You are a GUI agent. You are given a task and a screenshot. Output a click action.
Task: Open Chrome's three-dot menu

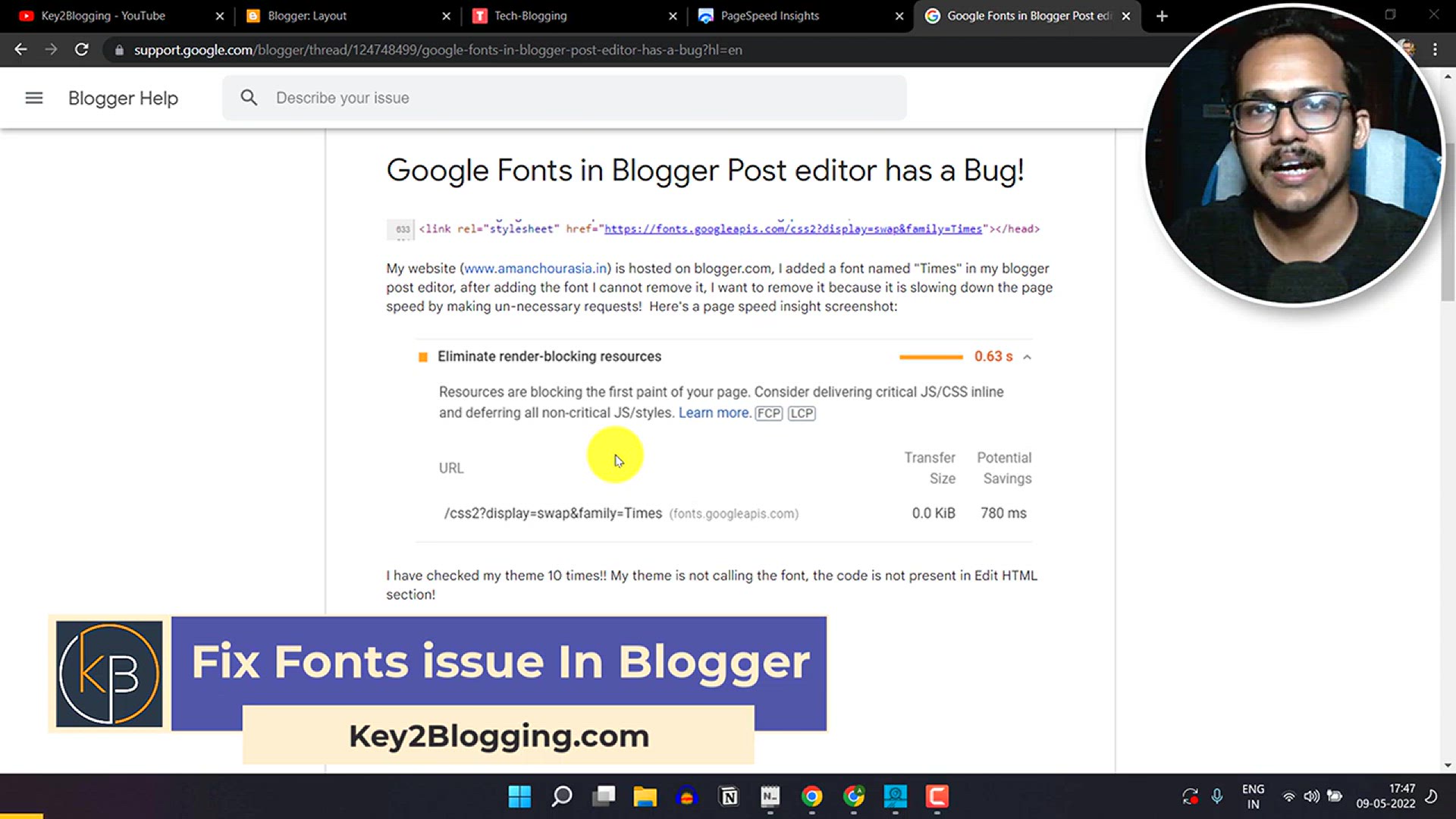(1435, 49)
